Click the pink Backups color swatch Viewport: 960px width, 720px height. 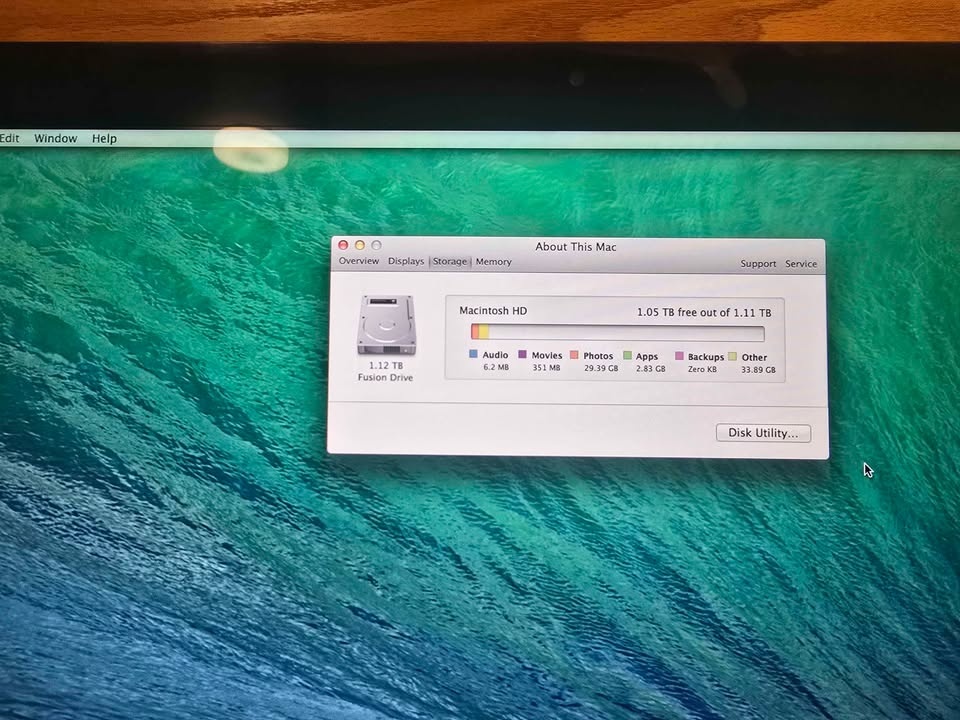pyautogui.click(x=679, y=356)
